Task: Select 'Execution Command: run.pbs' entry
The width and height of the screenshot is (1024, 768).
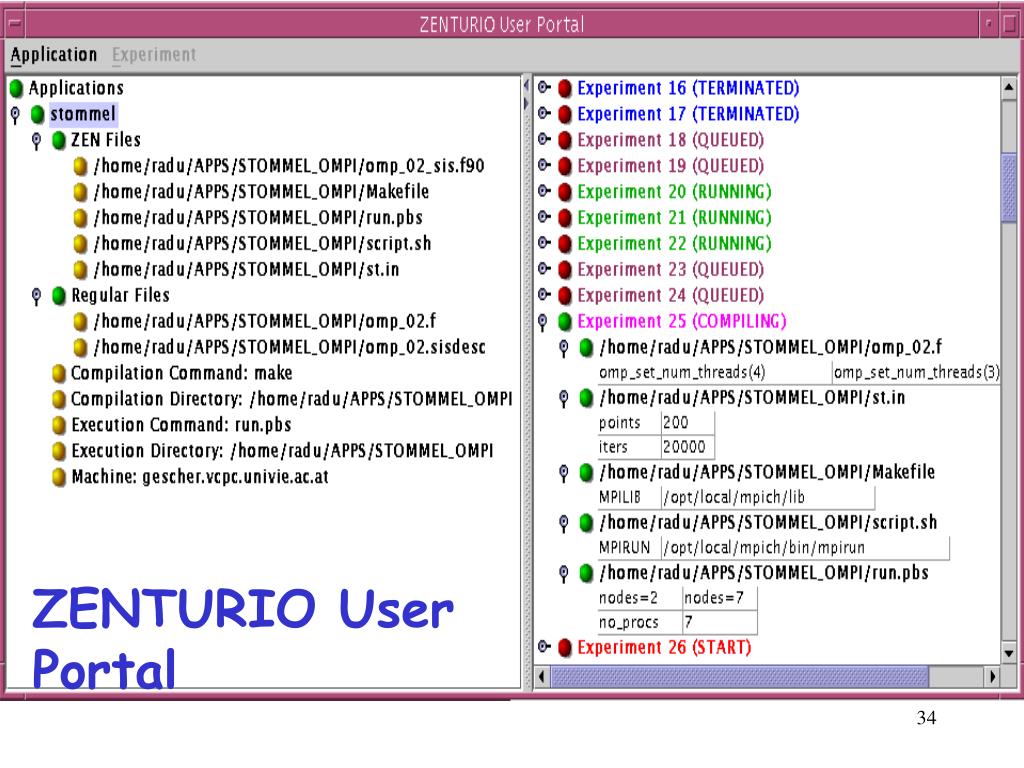Action: [181, 425]
